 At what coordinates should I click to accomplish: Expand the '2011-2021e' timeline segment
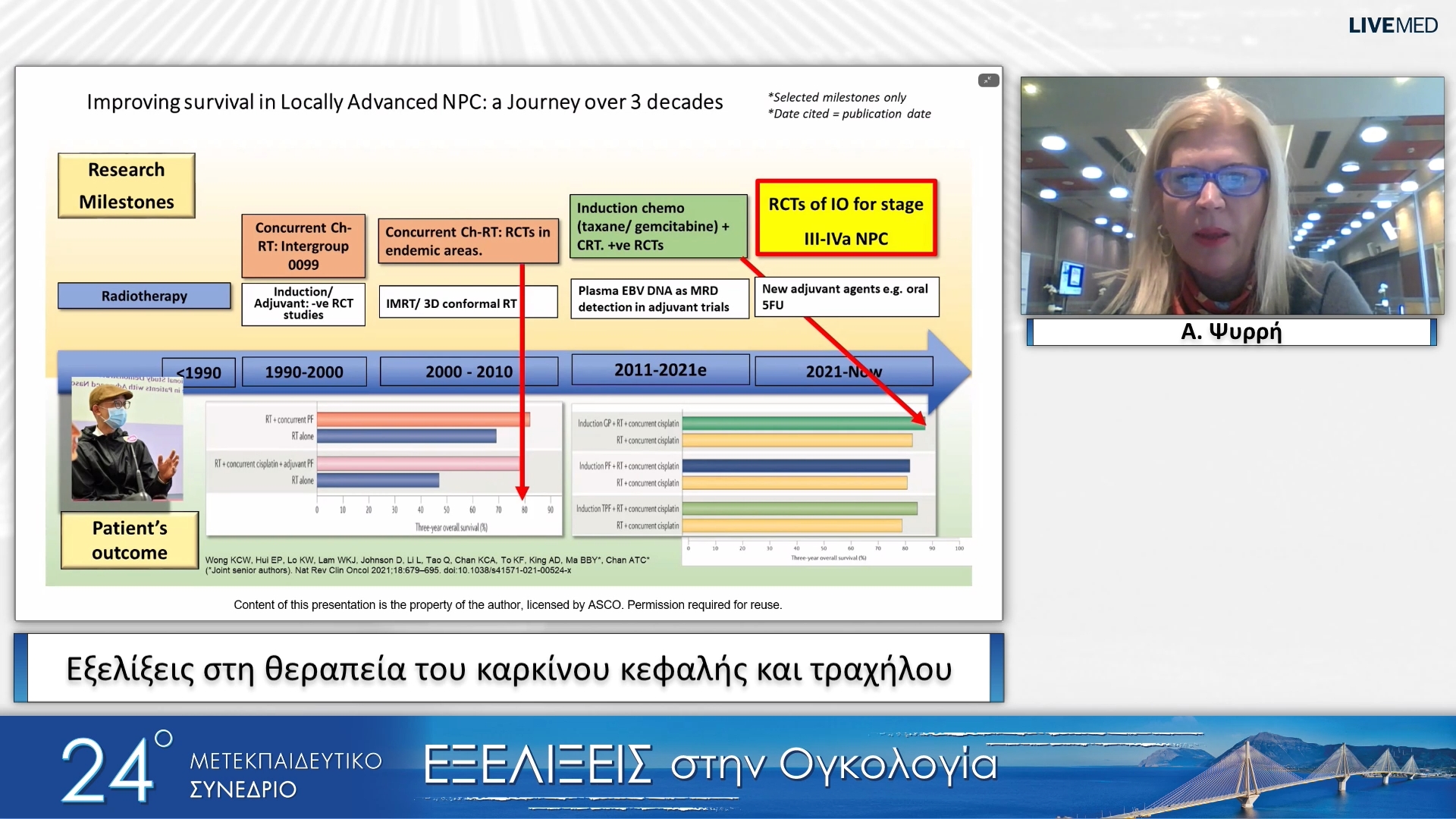pyautogui.click(x=659, y=370)
